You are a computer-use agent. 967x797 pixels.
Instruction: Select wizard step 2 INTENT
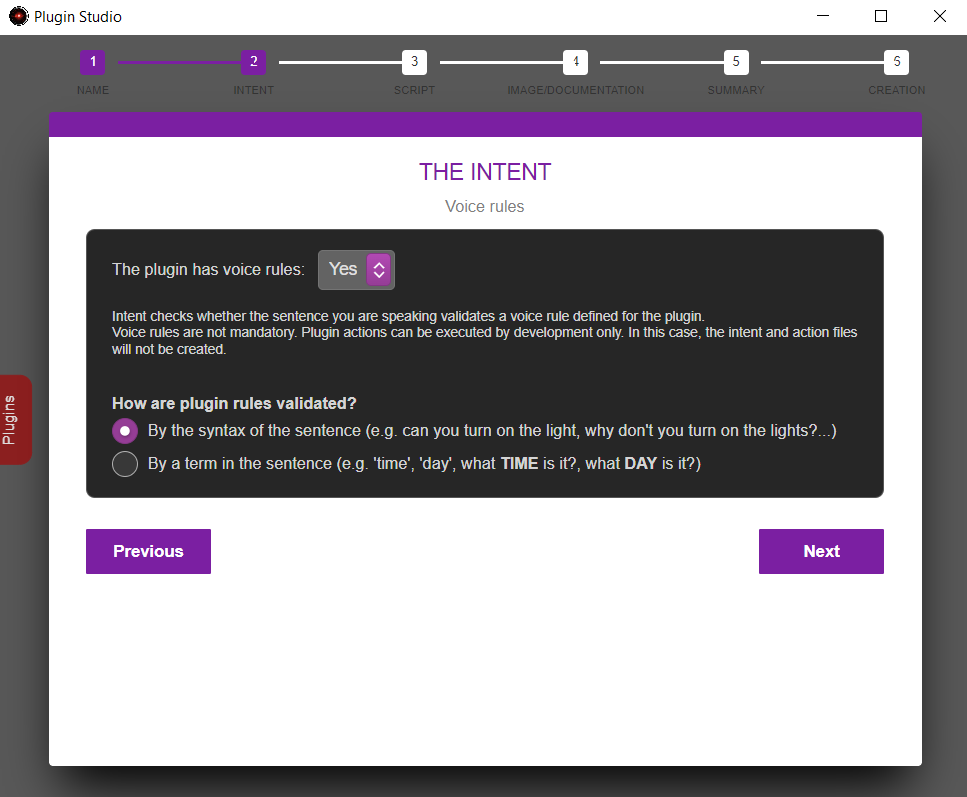click(253, 62)
